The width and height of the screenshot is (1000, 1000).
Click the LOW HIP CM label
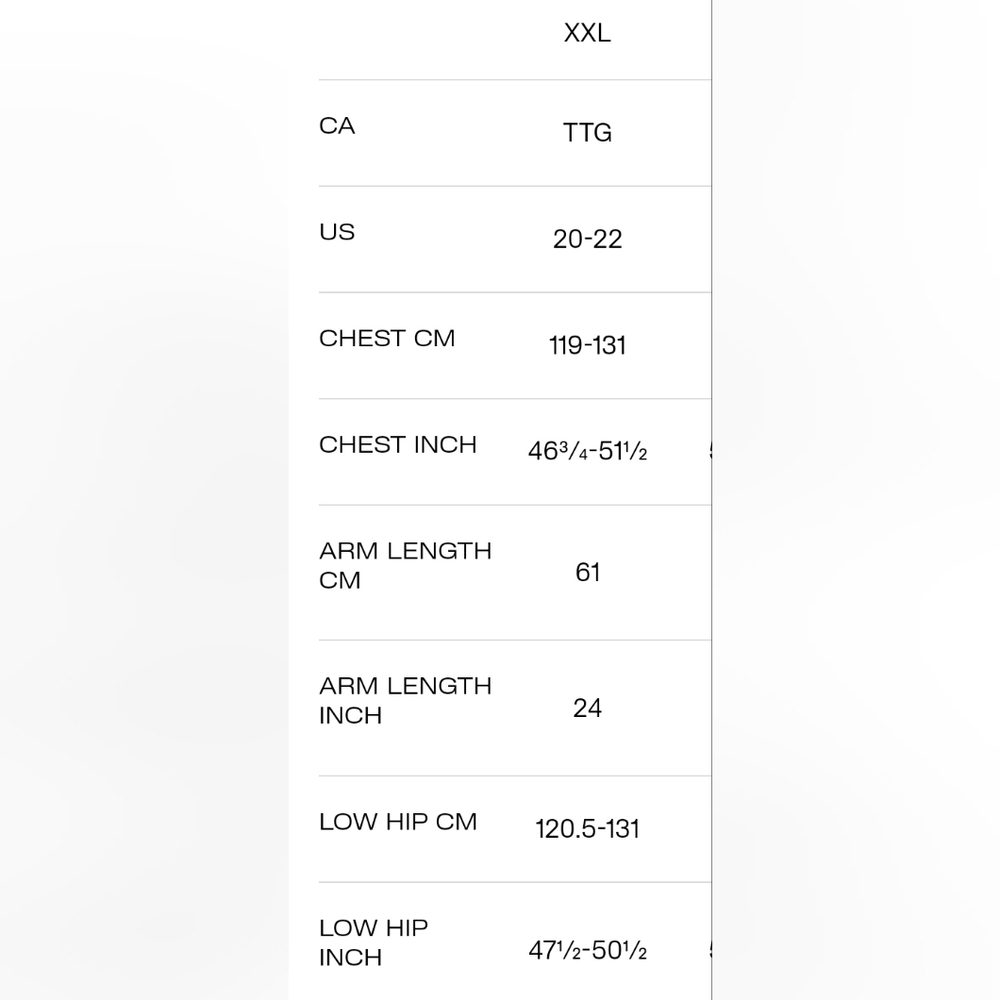[x=397, y=821]
